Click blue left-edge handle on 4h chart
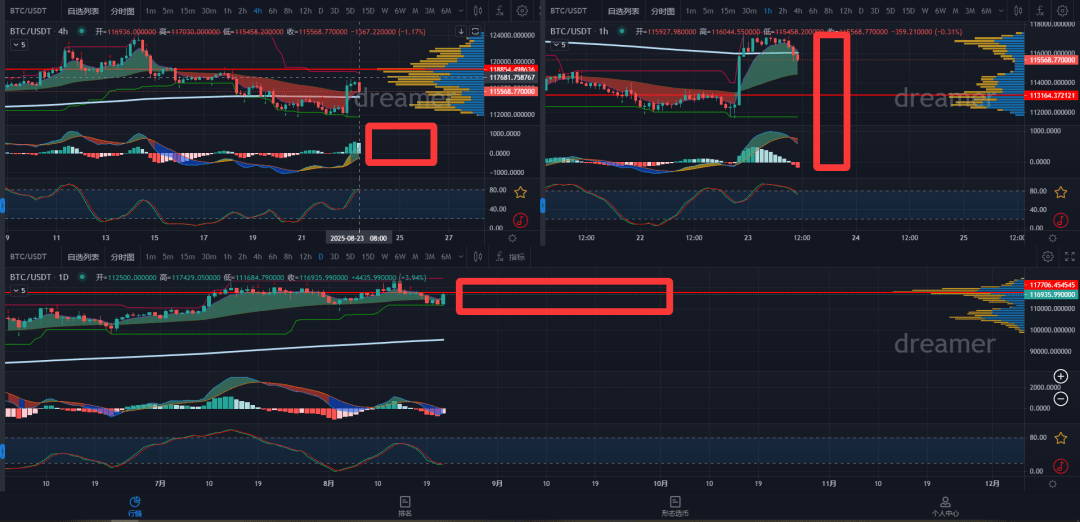Viewport: 1080px width, 522px height. pos(3,205)
